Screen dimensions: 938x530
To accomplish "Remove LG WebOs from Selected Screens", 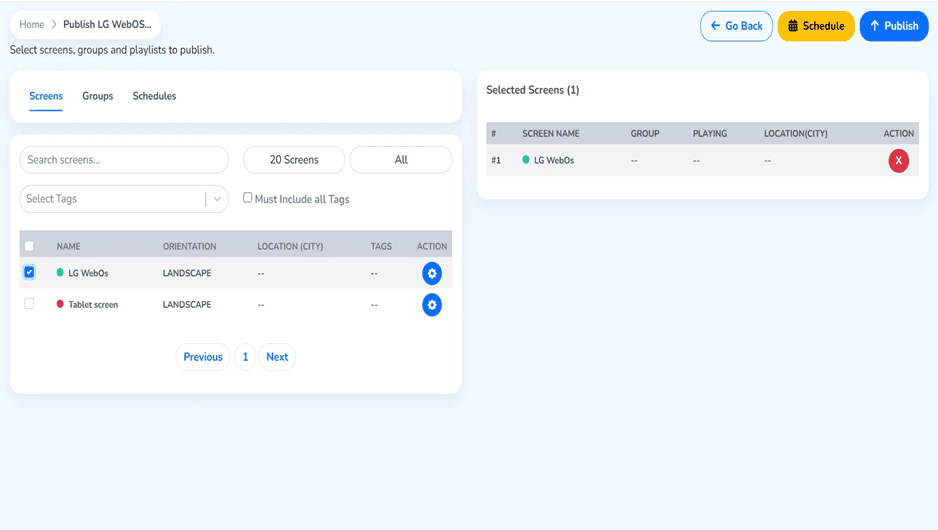I will pos(899,160).
